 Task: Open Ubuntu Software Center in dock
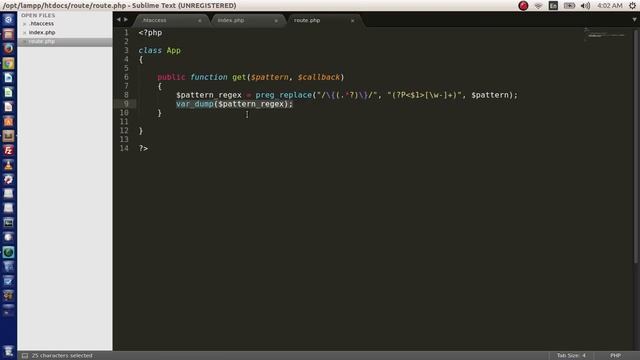pyautogui.click(x=8, y=121)
